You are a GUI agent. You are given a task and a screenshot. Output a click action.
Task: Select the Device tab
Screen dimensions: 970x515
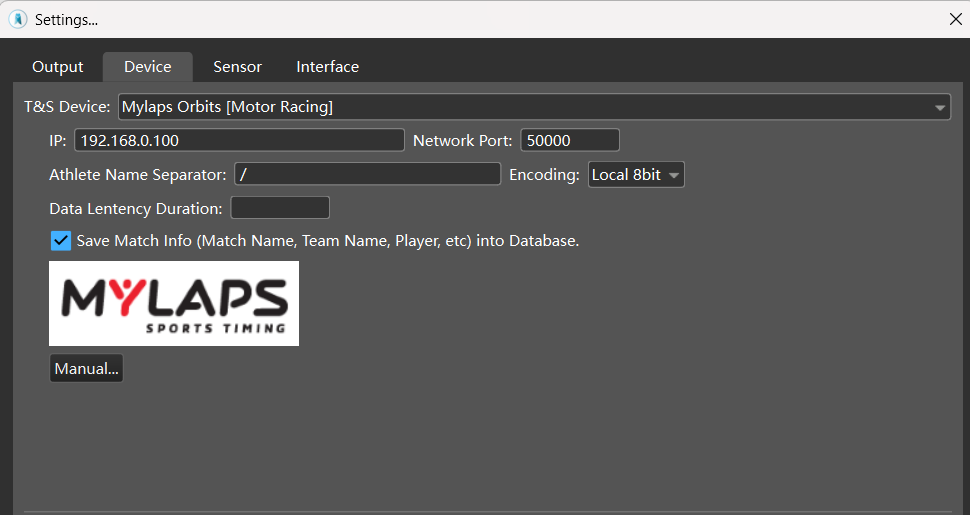tap(147, 67)
